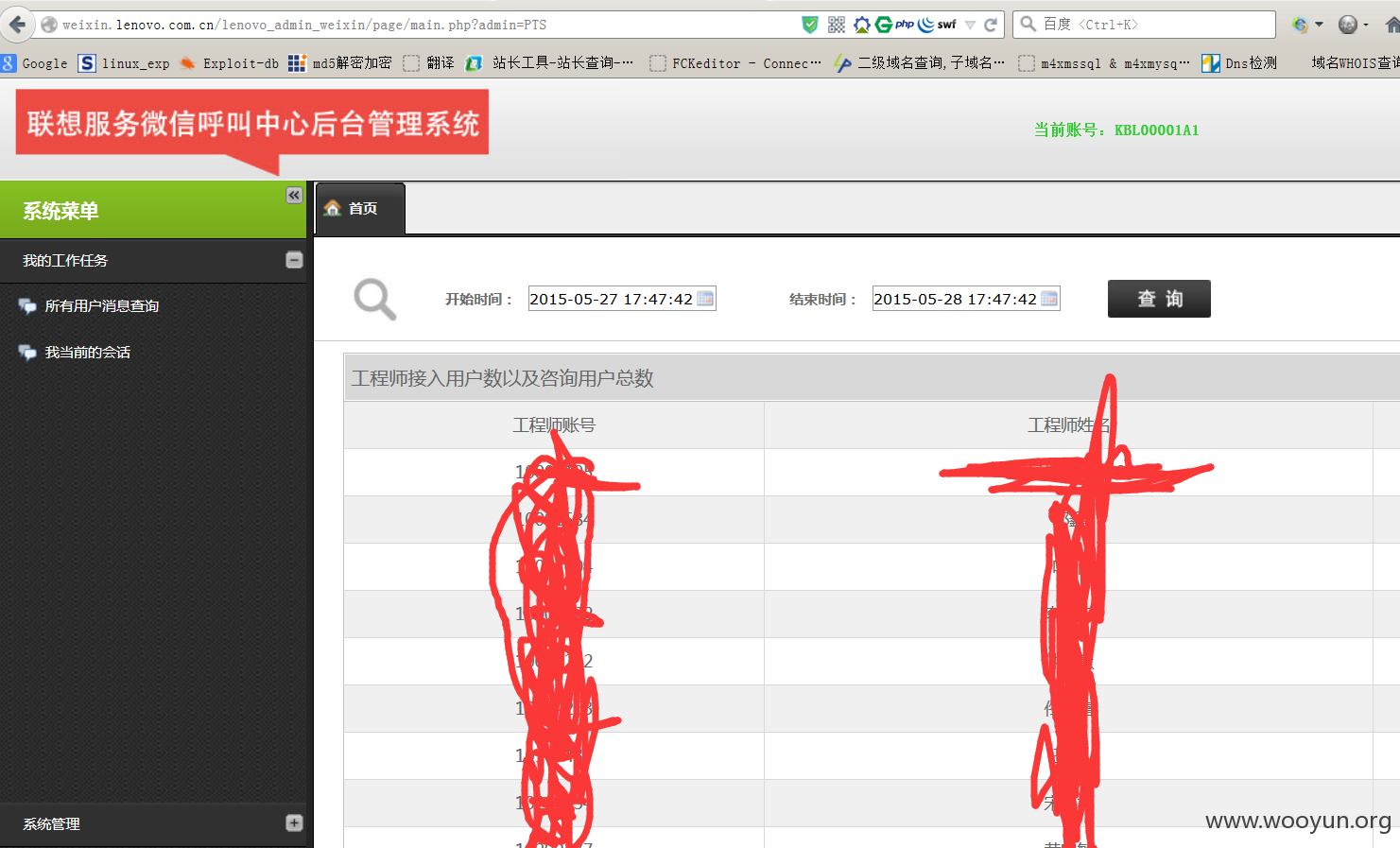1400x848 pixels.
Task: Click the home icon in browser toolbar
Action: click(x=1391, y=26)
